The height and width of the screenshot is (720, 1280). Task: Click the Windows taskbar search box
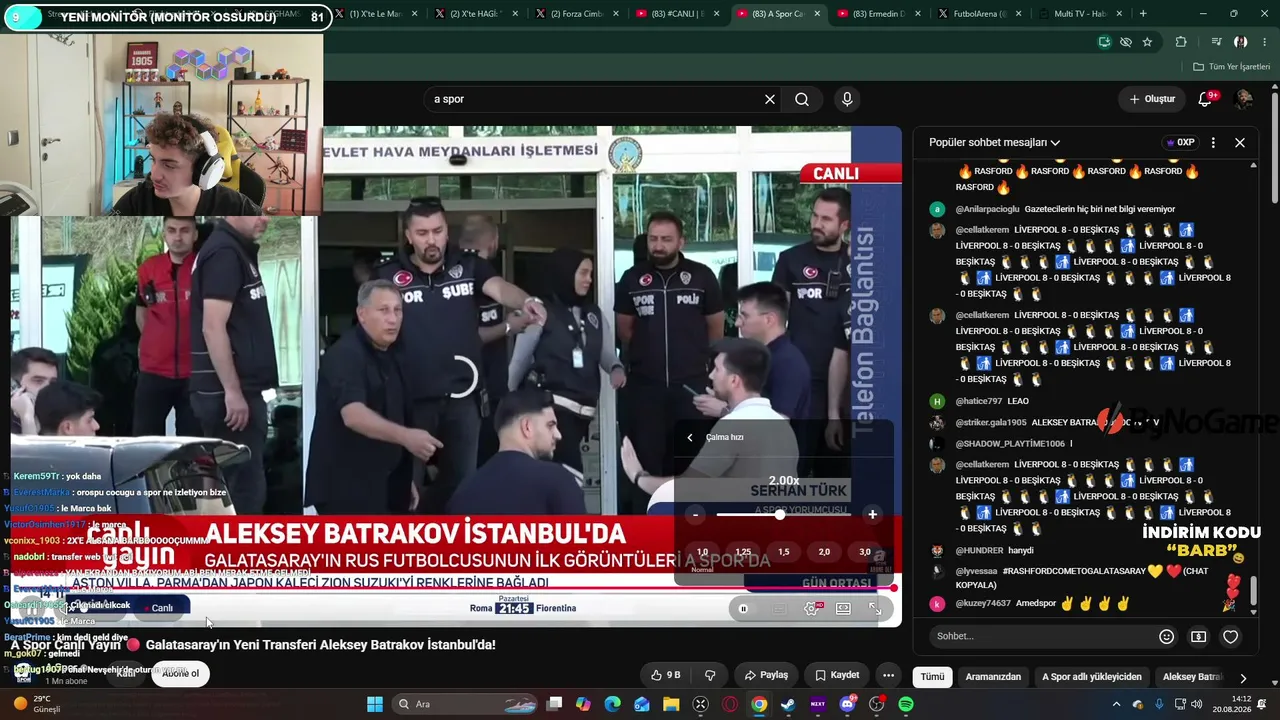coord(464,704)
